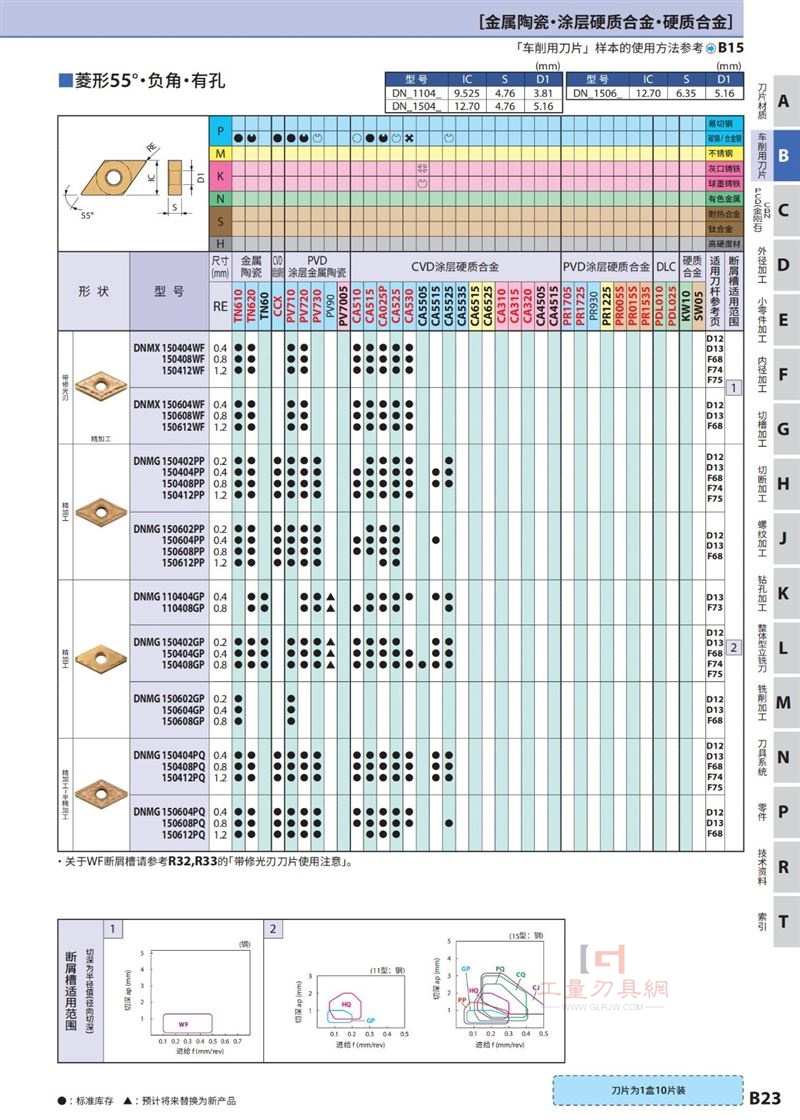Screen dimensions: 800x1120
Task: Click chip-breaker range box number 1
Action: click(734, 388)
